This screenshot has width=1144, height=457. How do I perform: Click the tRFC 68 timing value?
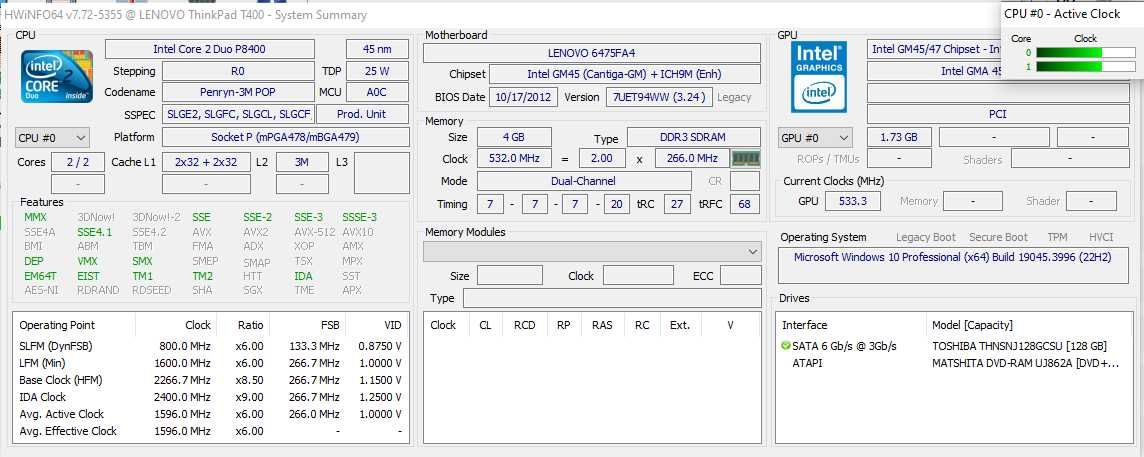744,204
